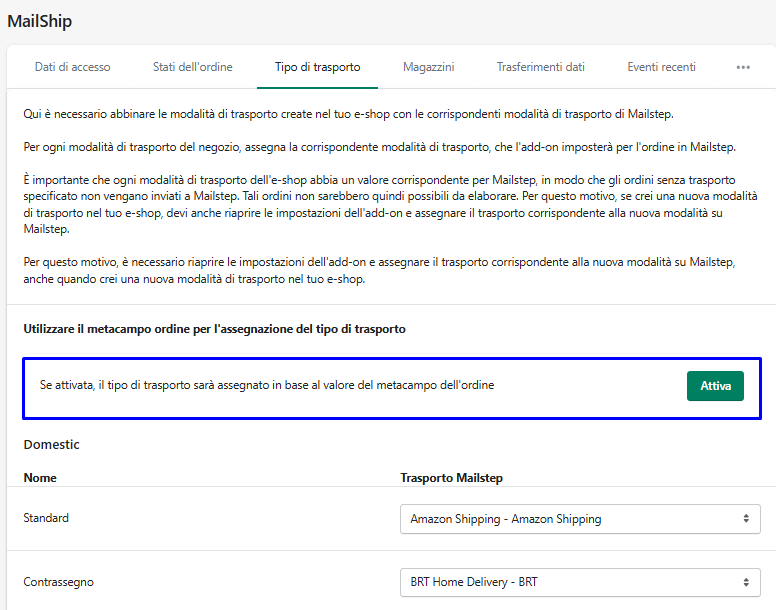Click the Trasporto Mailstep column header
Viewport: 776px width, 610px height.
click(x=451, y=478)
